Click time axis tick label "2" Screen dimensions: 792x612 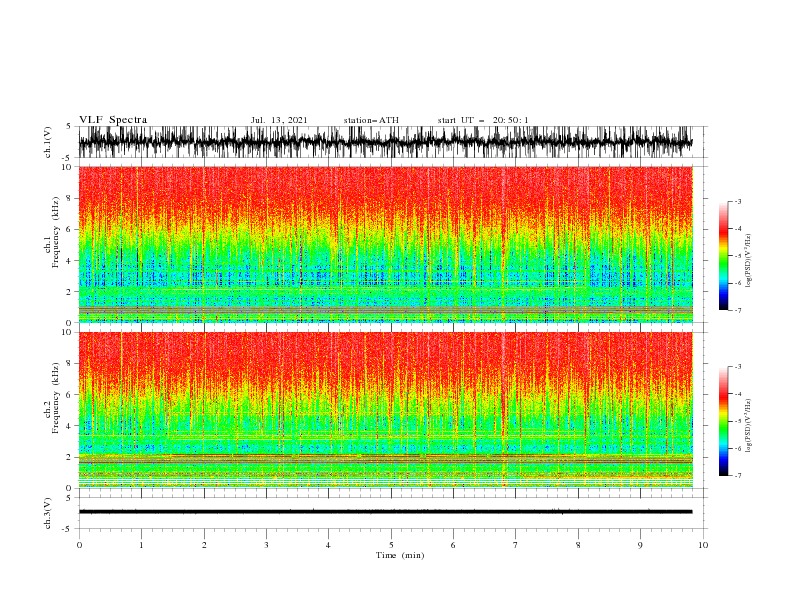coord(204,545)
